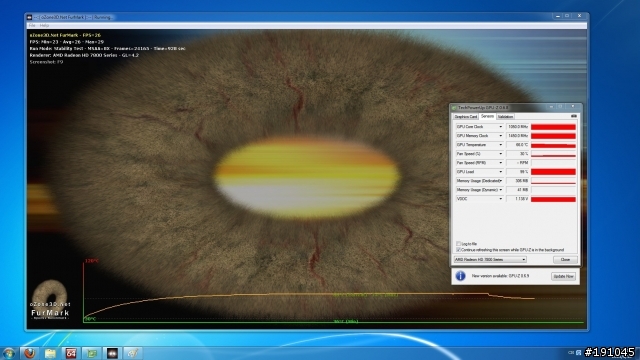Expand the Memory Usage (Dedicated) dropdown
This screenshot has width=640, height=360.
[x=501, y=181]
